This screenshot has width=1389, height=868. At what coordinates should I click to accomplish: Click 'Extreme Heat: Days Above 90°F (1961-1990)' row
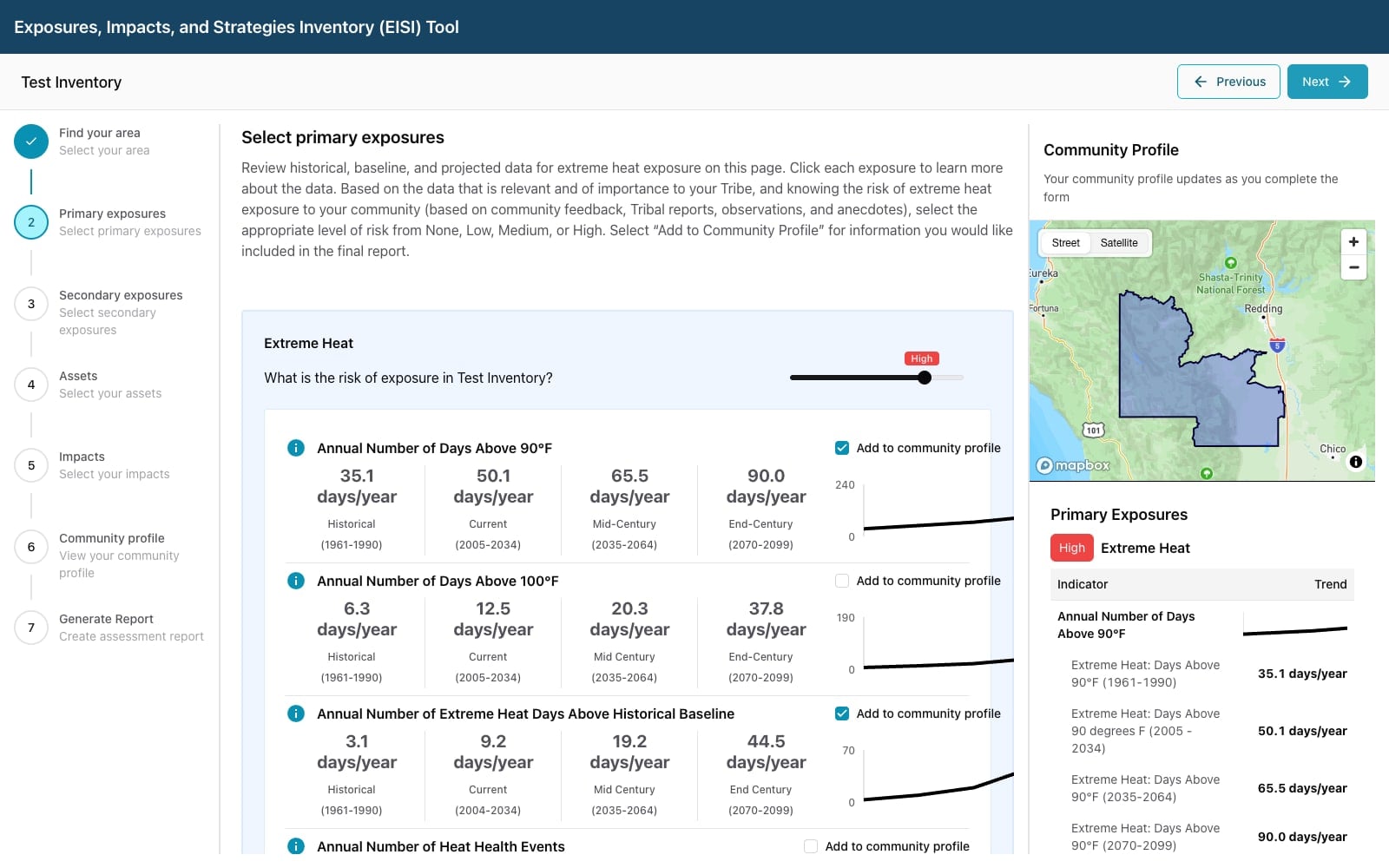(x=1202, y=674)
